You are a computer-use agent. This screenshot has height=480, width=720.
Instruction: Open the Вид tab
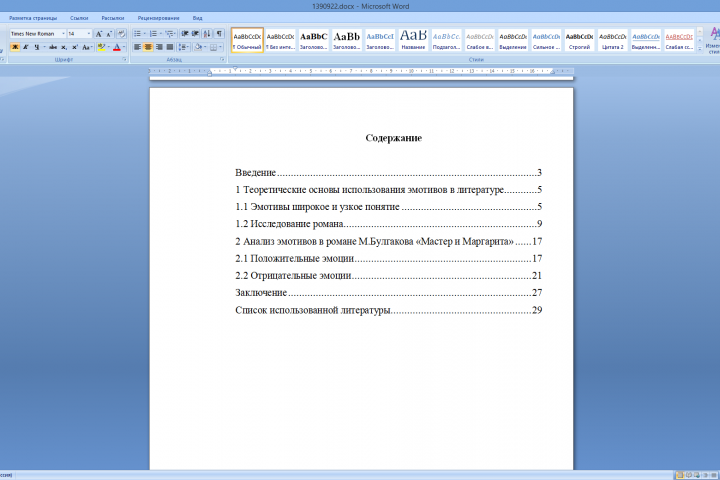point(197,18)
